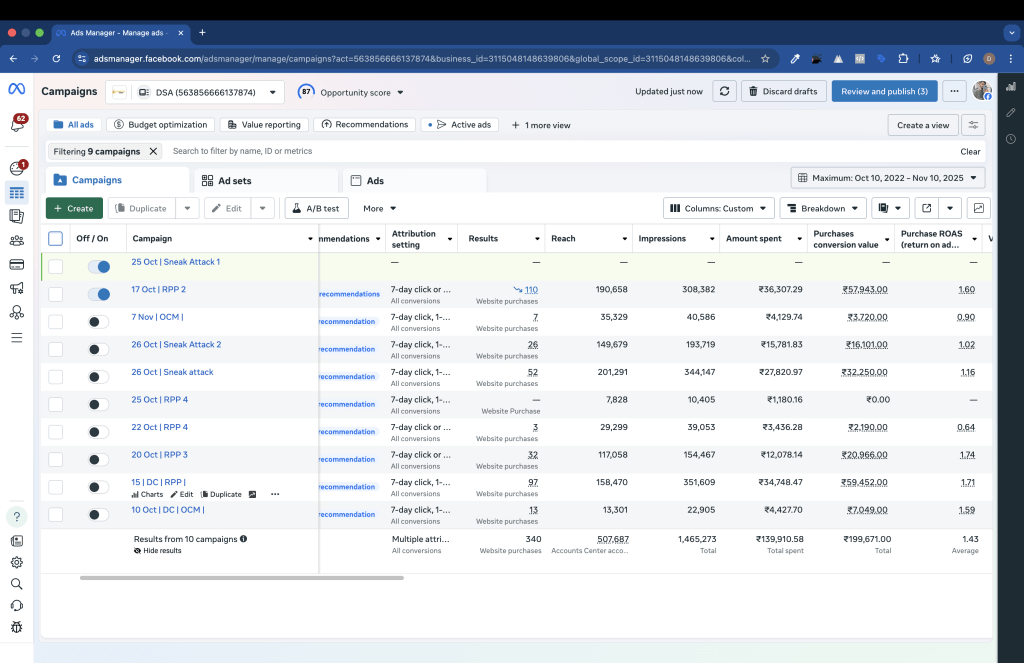Image resolution: width=1024 pixels, height=663 pixels.
Task: Expand the Columns: Custom dropdown
Action: pos(718,208)
